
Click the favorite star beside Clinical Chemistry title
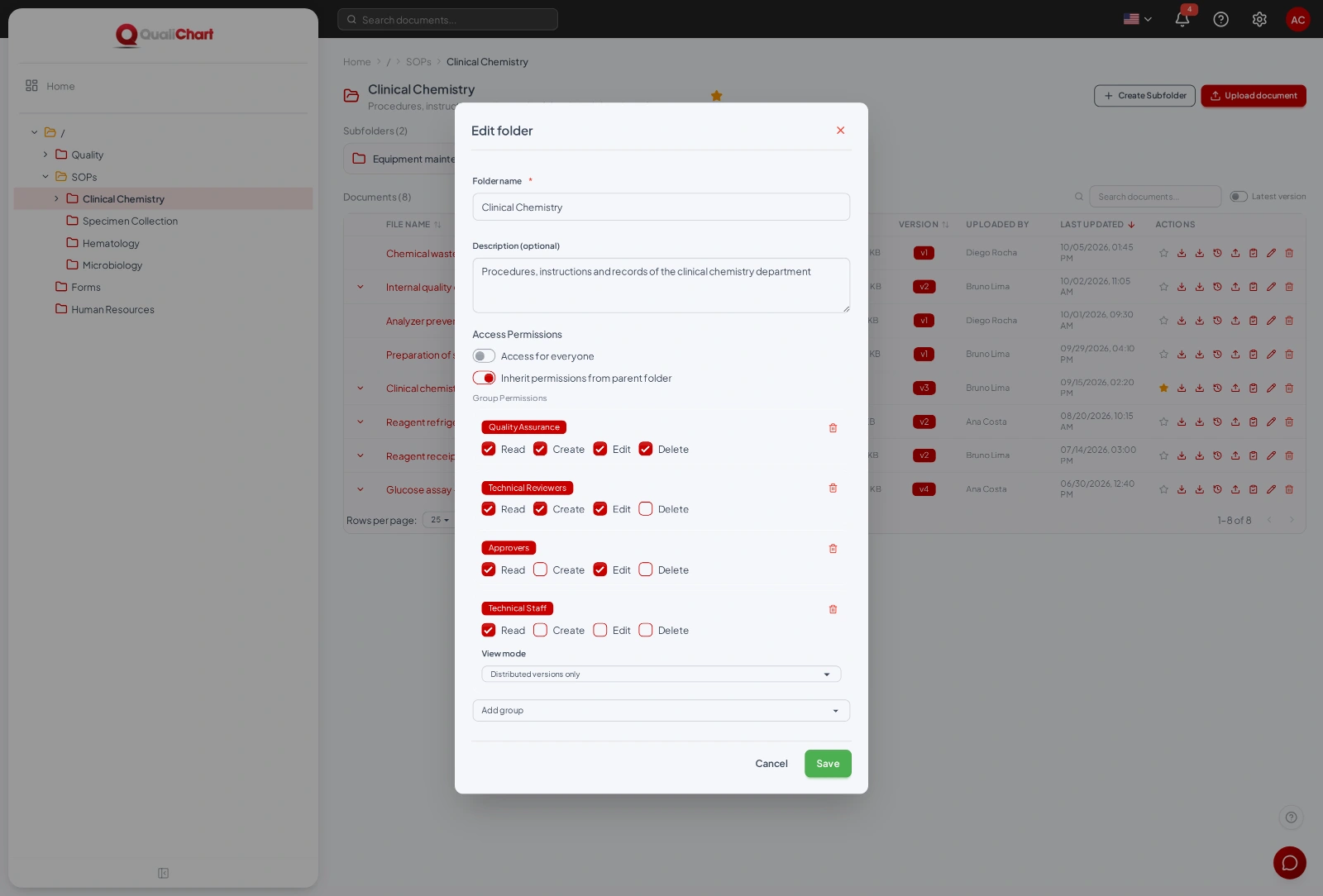[x=717, y=96]
